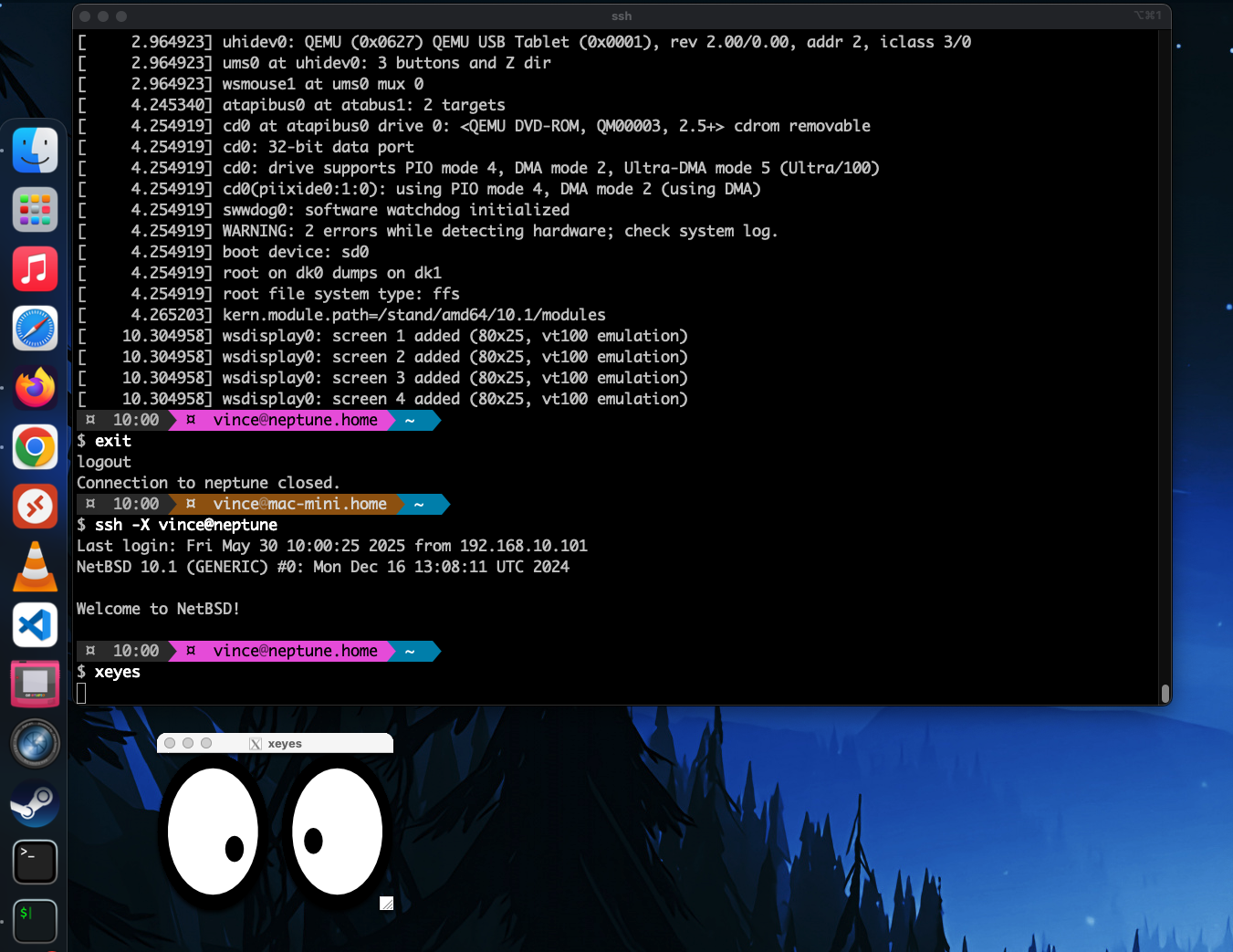
Task: Open the camera lens screenshot app icon
Action: coord(35,743)
